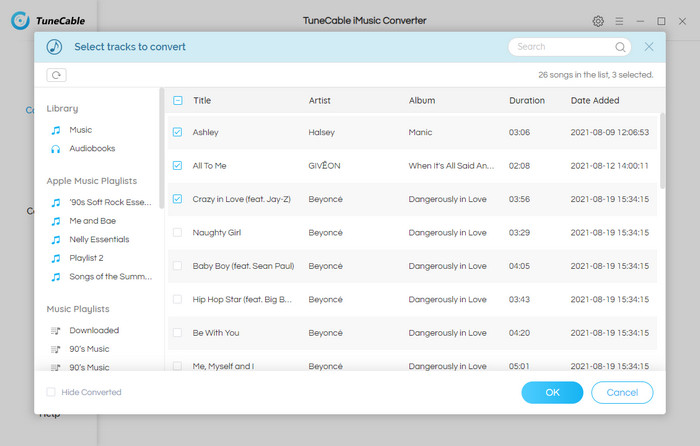The width and height of the screenshot is (700, 446).
Task: Sort by the Artist column header
Action: tap(320, 100)
